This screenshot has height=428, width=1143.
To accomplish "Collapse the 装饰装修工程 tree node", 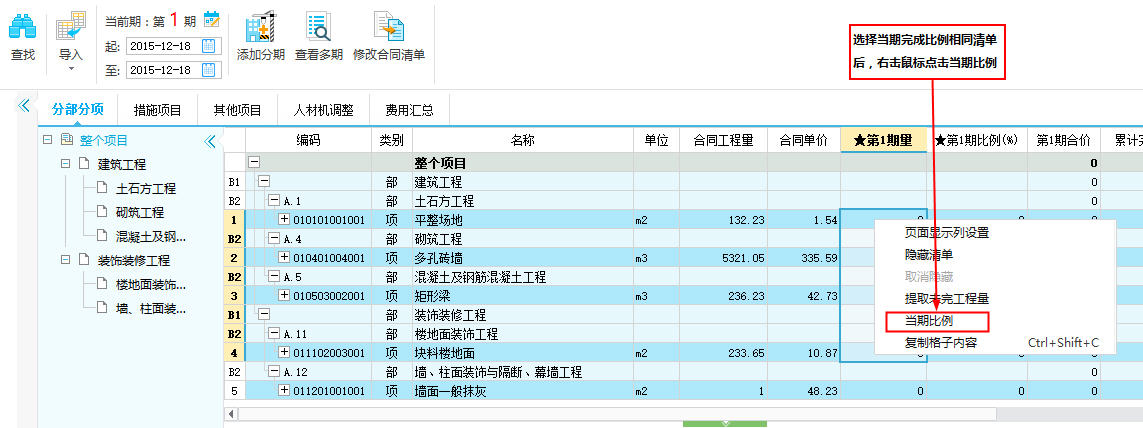I will click(66, 260).
